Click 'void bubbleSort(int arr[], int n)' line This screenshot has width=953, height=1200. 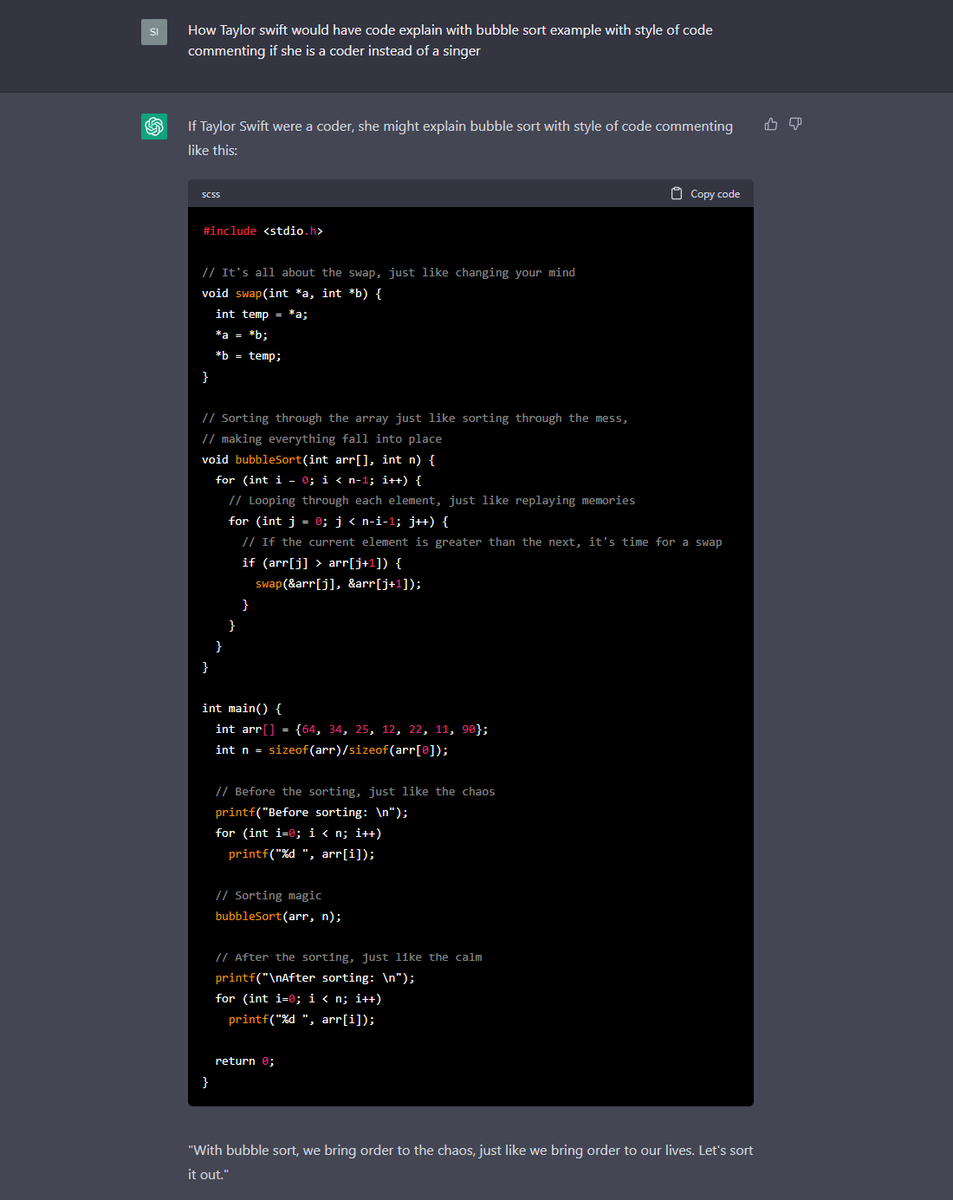[318, 460]
